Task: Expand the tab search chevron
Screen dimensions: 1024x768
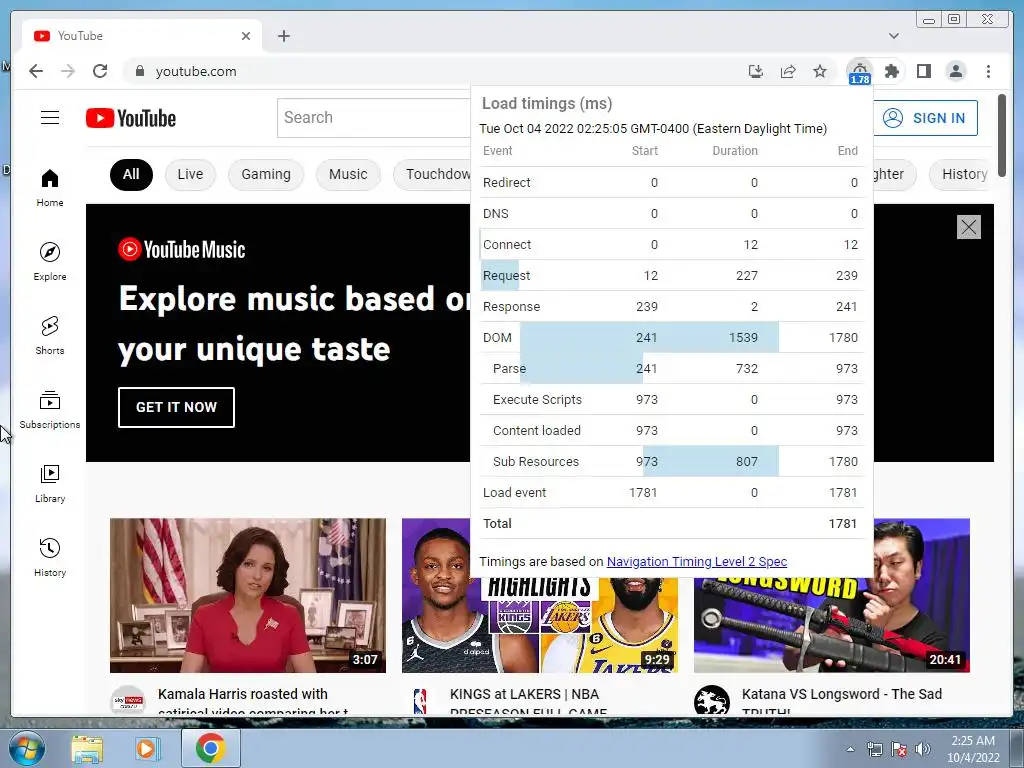Action: click(x=893, y=36)
